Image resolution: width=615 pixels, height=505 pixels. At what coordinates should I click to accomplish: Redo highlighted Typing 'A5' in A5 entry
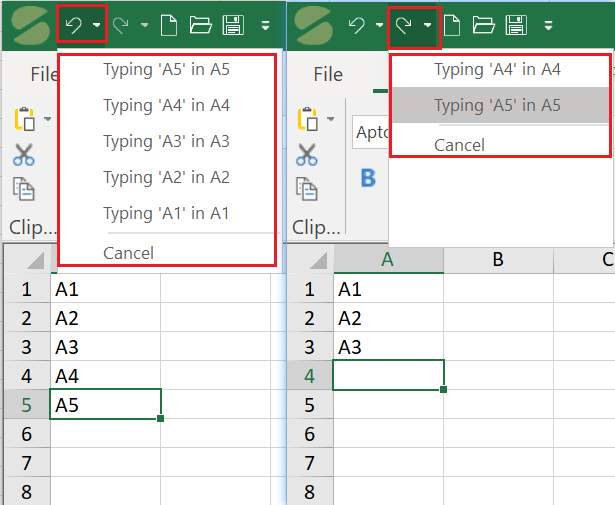pyautogui.click(x=500, y=105)
